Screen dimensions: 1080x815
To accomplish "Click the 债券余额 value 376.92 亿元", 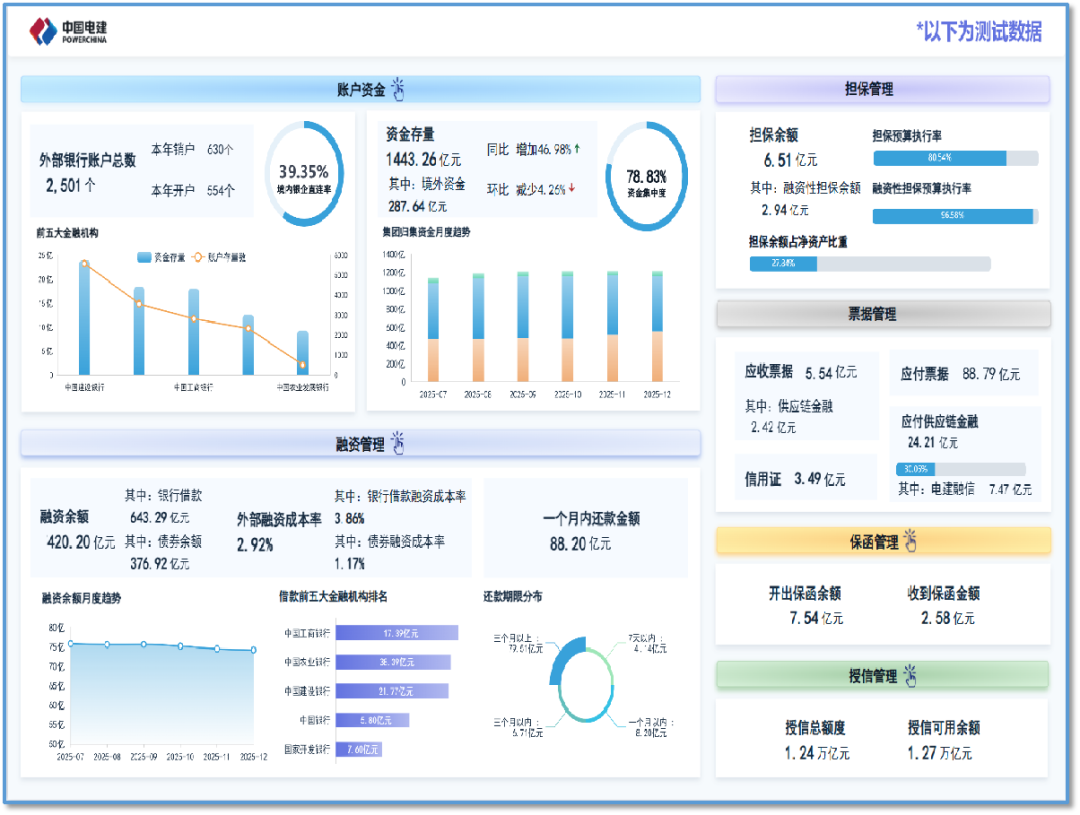I will click(x=160, y=564).
